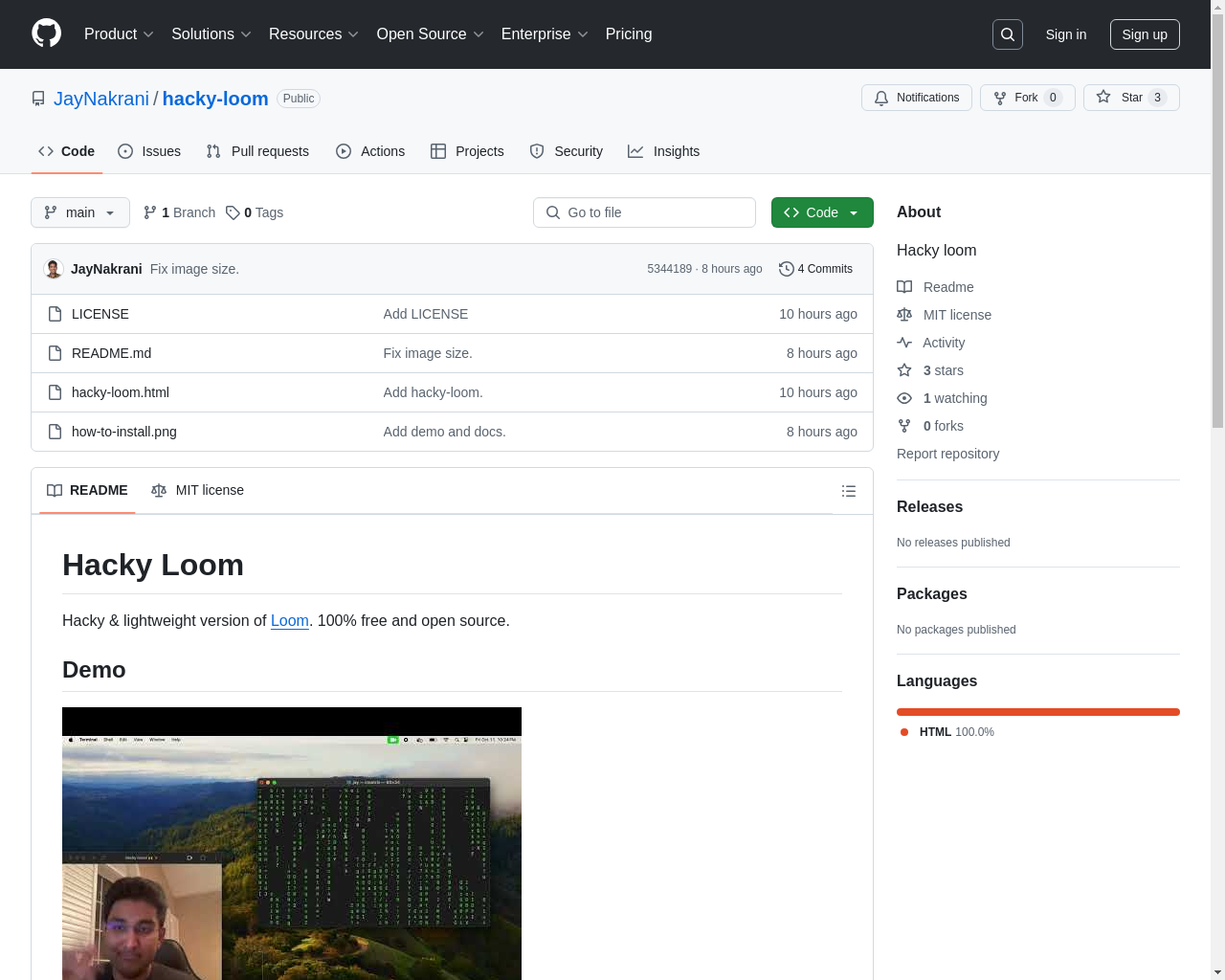Screen dimensions: 1225x980
Task: Click the how-to-install.png file icon
Action: click(56, 432)
